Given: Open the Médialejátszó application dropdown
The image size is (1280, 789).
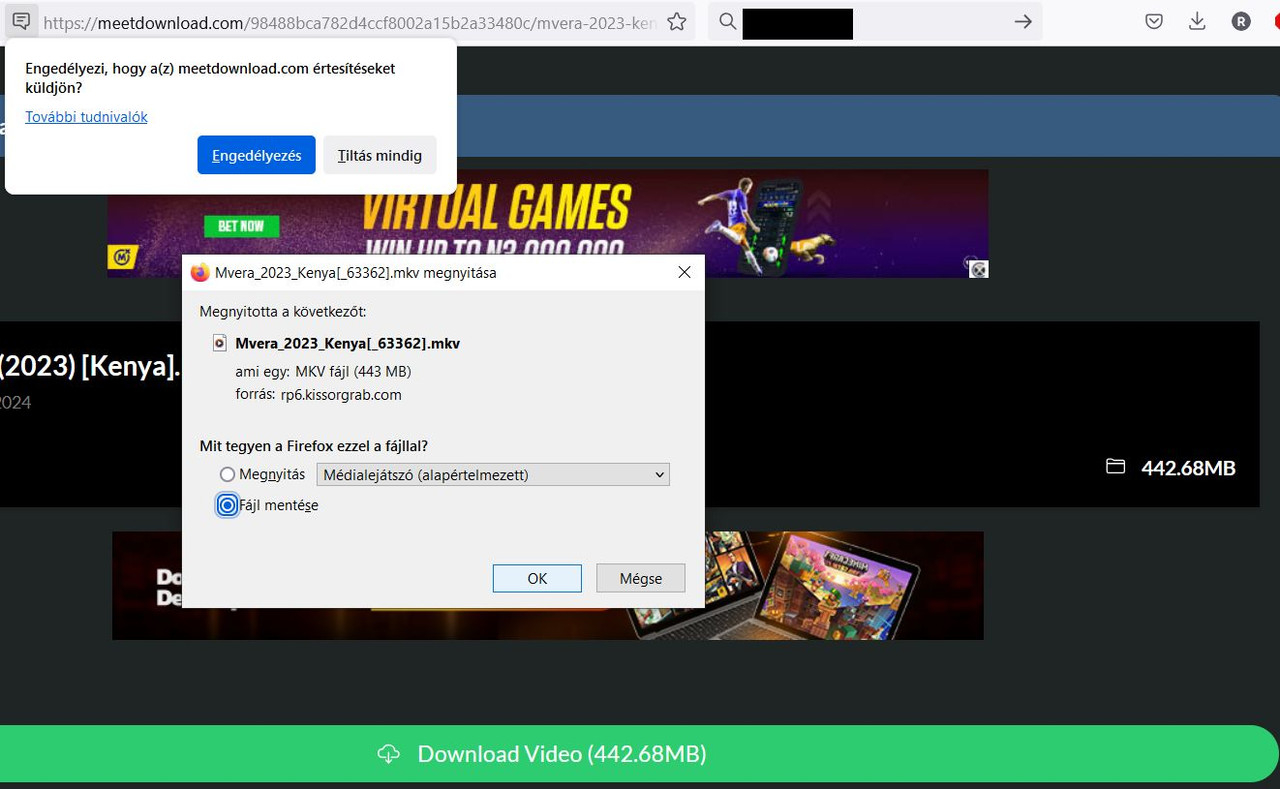Looking at the screenshot, I should coord(493,474).
